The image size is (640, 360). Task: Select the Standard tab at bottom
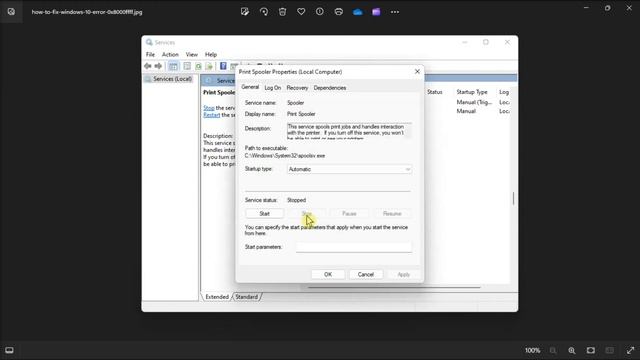point(247,297)
